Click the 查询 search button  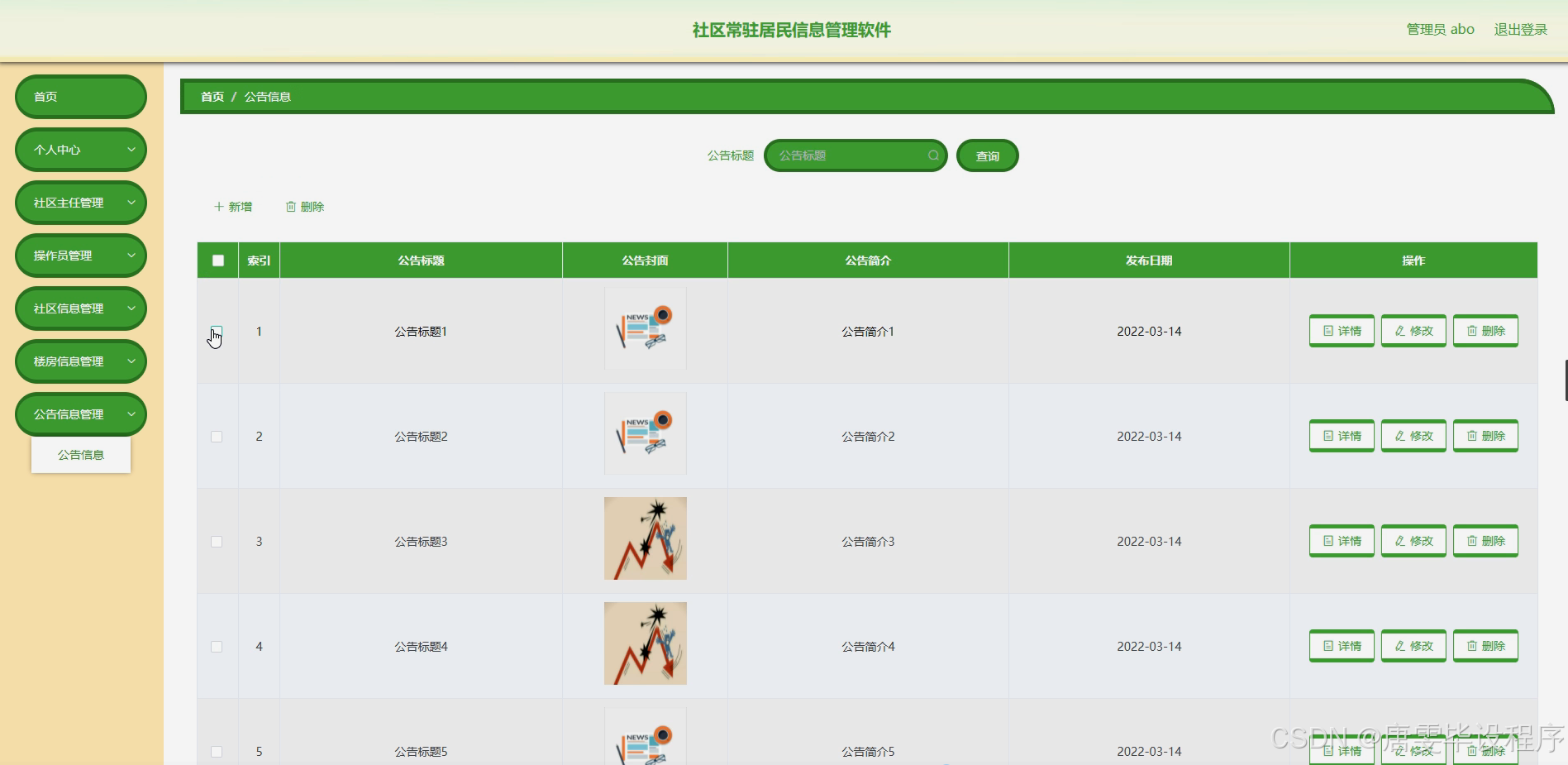[987, 155]
